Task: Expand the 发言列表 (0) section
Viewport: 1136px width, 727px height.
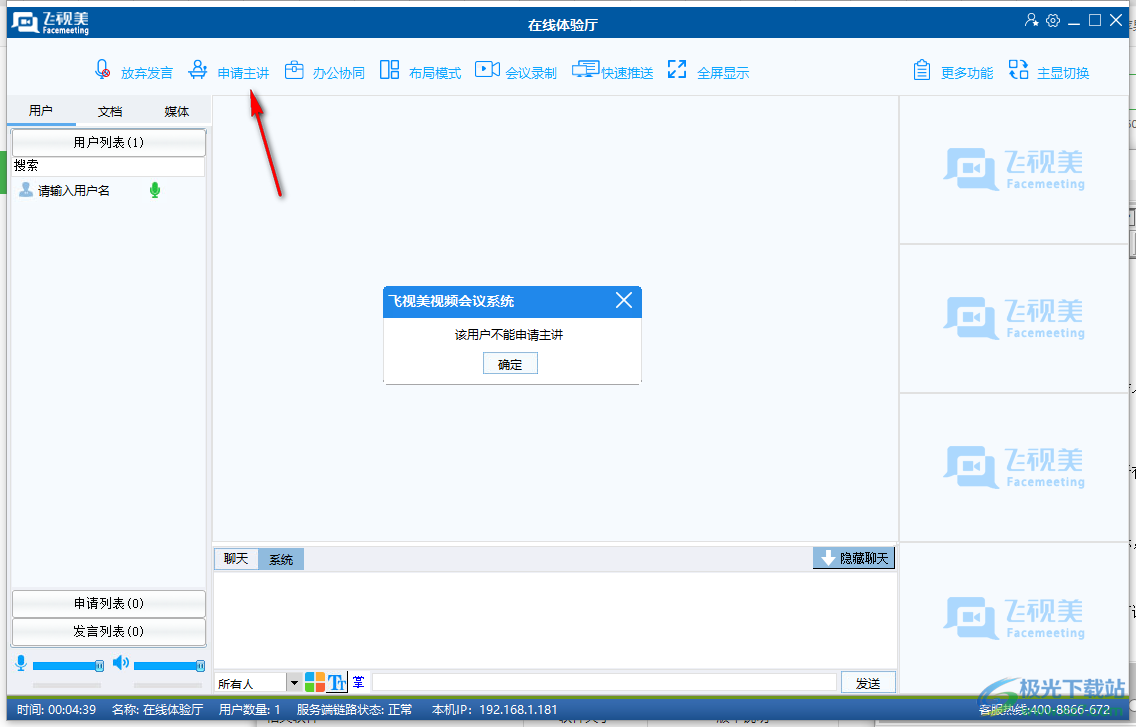Action: [x=108, y=632]
